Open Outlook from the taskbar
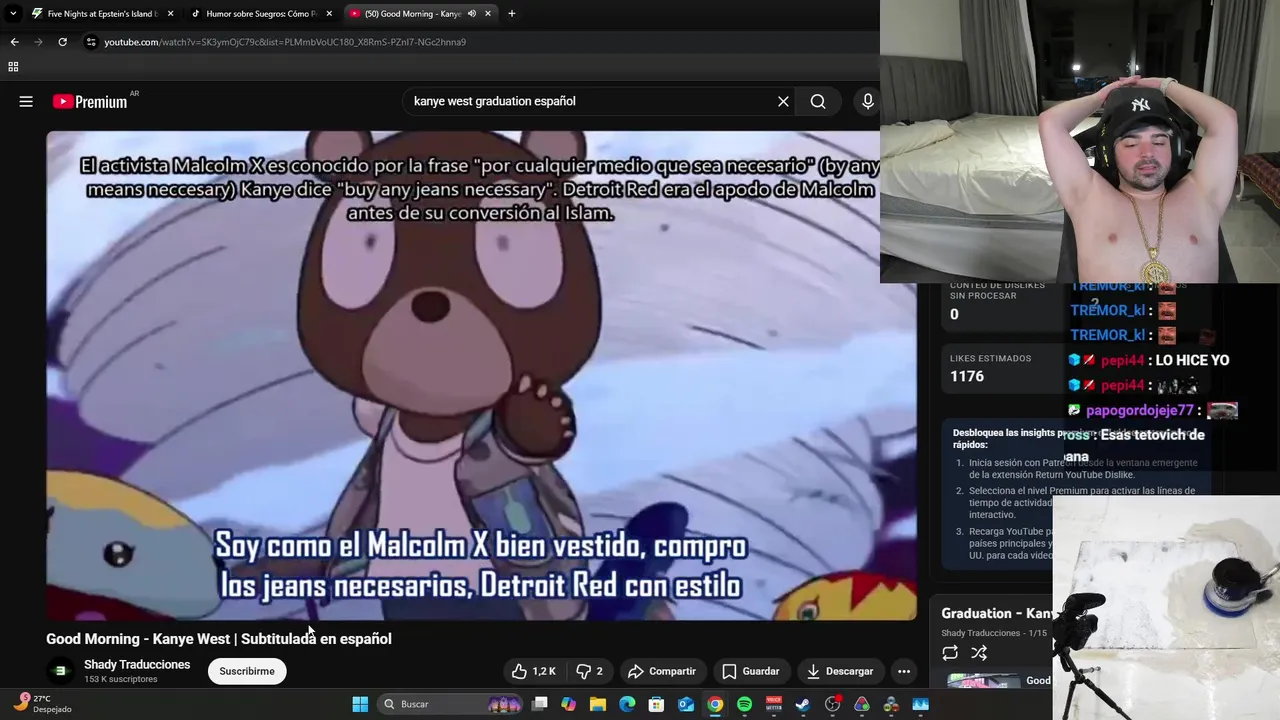The image size is (1280, 720). [686, 704]
